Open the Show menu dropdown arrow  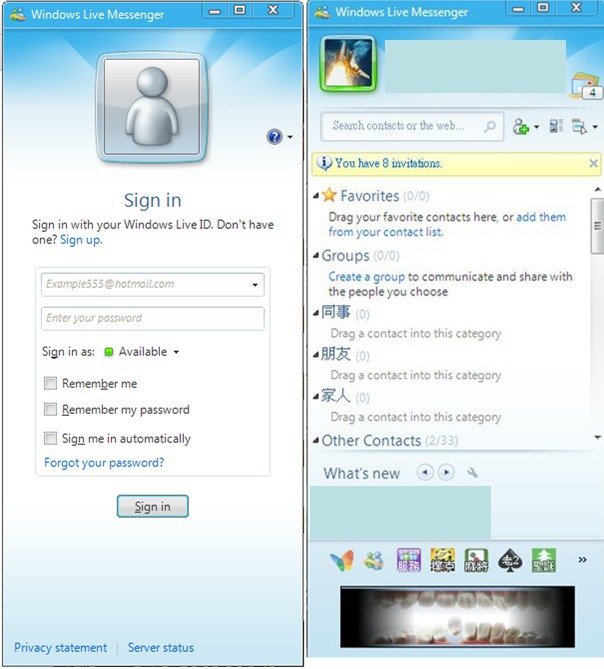[595, 127]
